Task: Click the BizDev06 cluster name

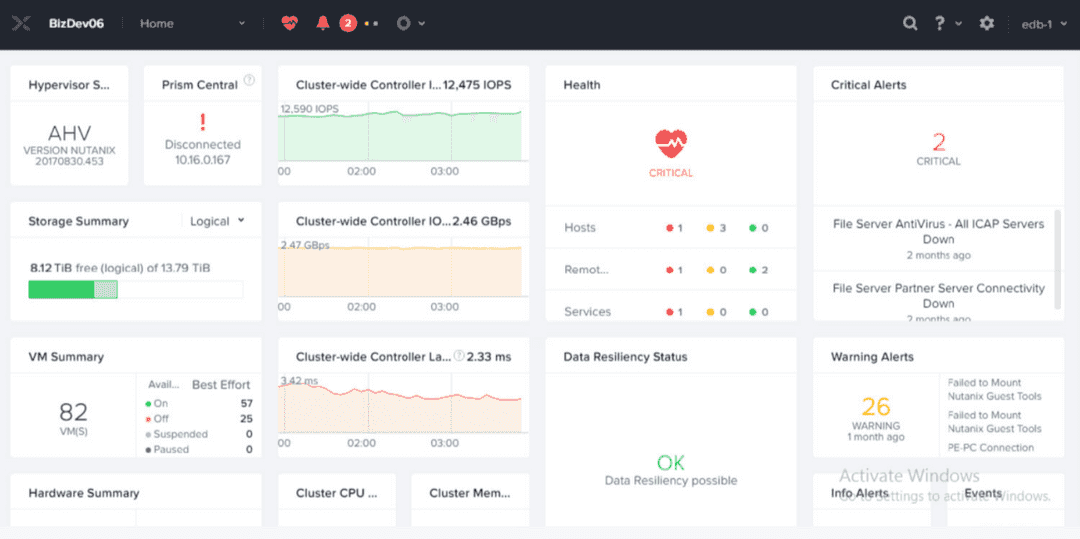Action: pyautogui.click(x=76, y=23)
